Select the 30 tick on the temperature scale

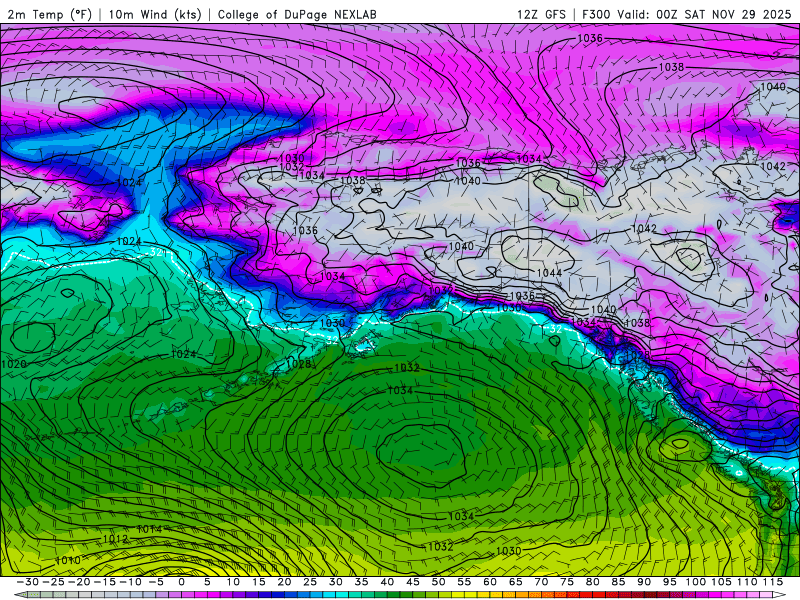coord(336,582)
